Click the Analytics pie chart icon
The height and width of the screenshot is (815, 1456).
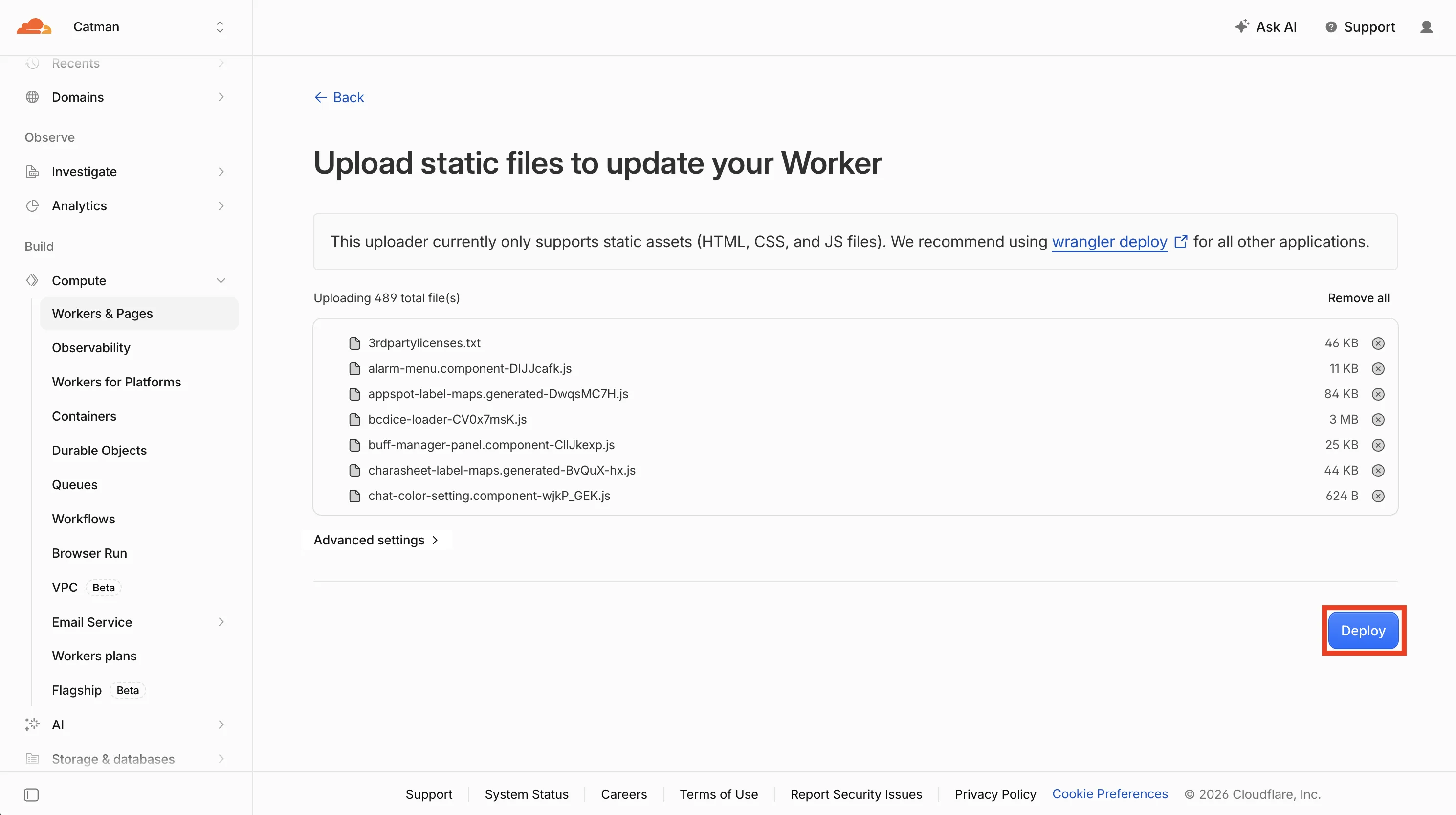coord(32,206)
